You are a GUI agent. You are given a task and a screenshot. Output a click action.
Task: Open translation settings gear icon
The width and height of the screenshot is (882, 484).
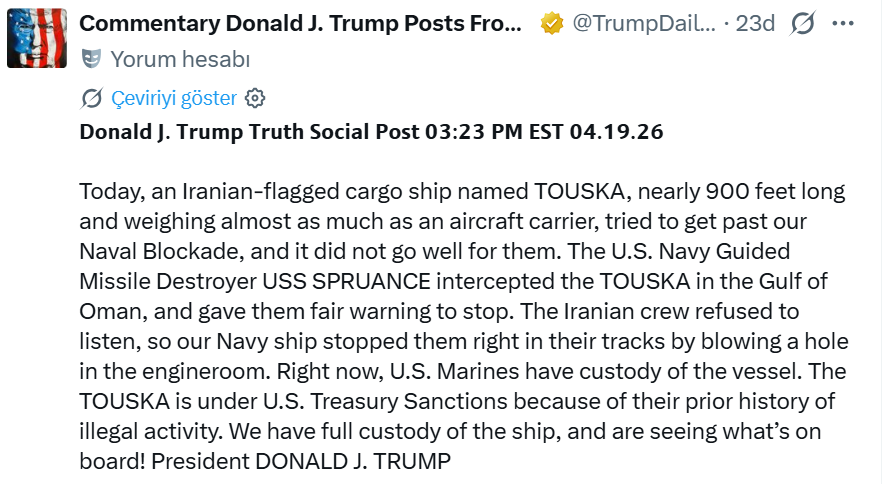pos(255,98)
